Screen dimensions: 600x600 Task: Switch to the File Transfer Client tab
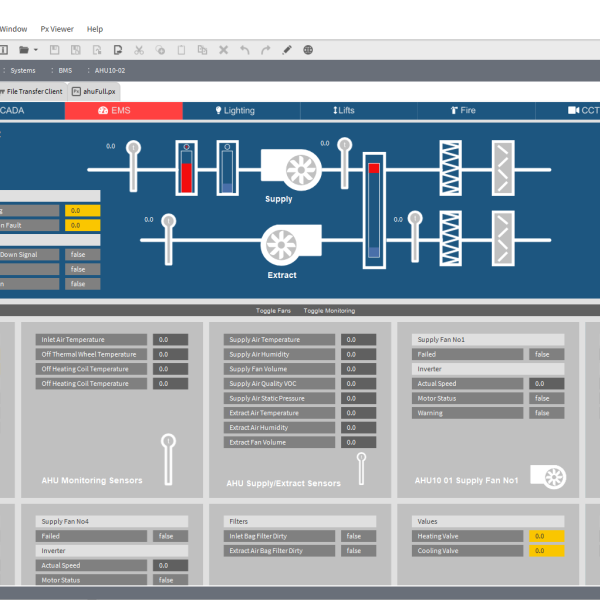(x=33, y=91)
